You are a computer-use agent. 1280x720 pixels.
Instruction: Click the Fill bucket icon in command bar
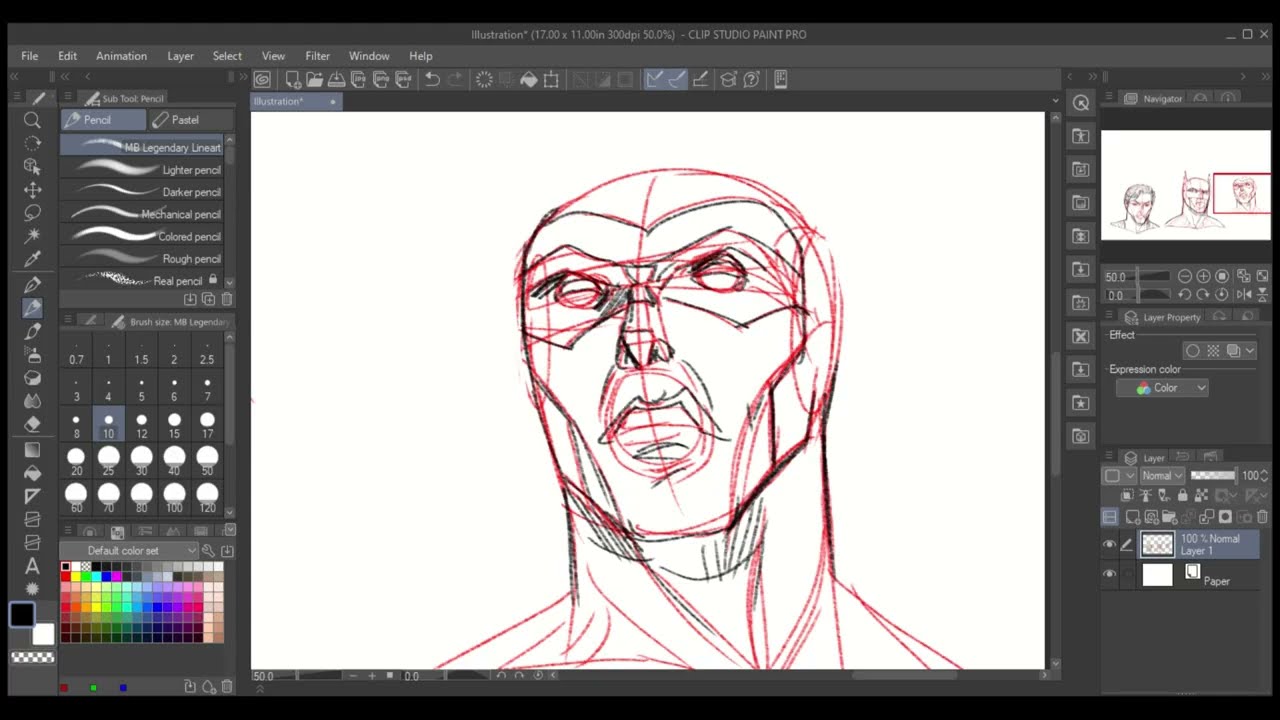pyautogui.click(x=528, y=79)
